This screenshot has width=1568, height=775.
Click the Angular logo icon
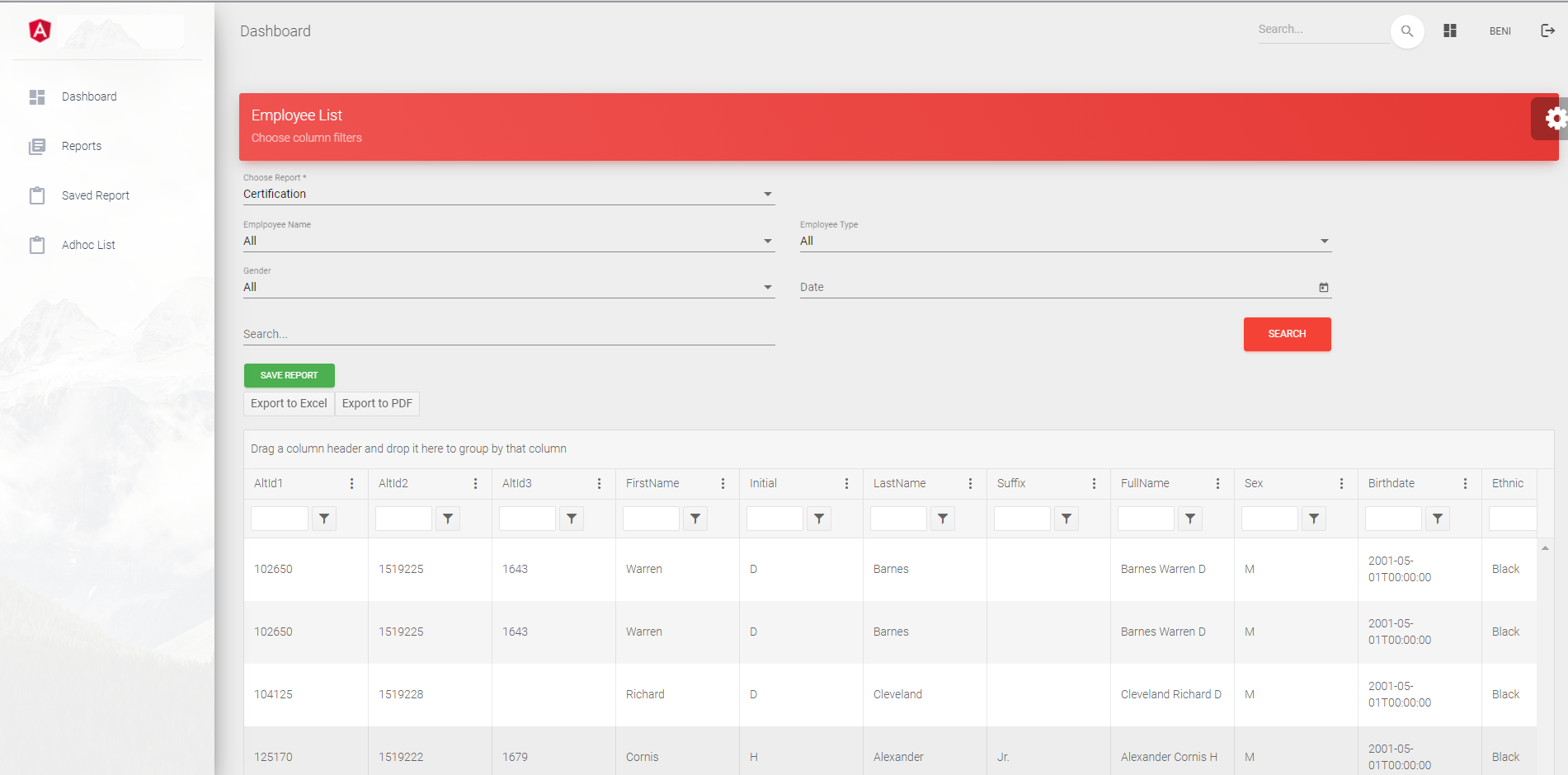(40, 31)
